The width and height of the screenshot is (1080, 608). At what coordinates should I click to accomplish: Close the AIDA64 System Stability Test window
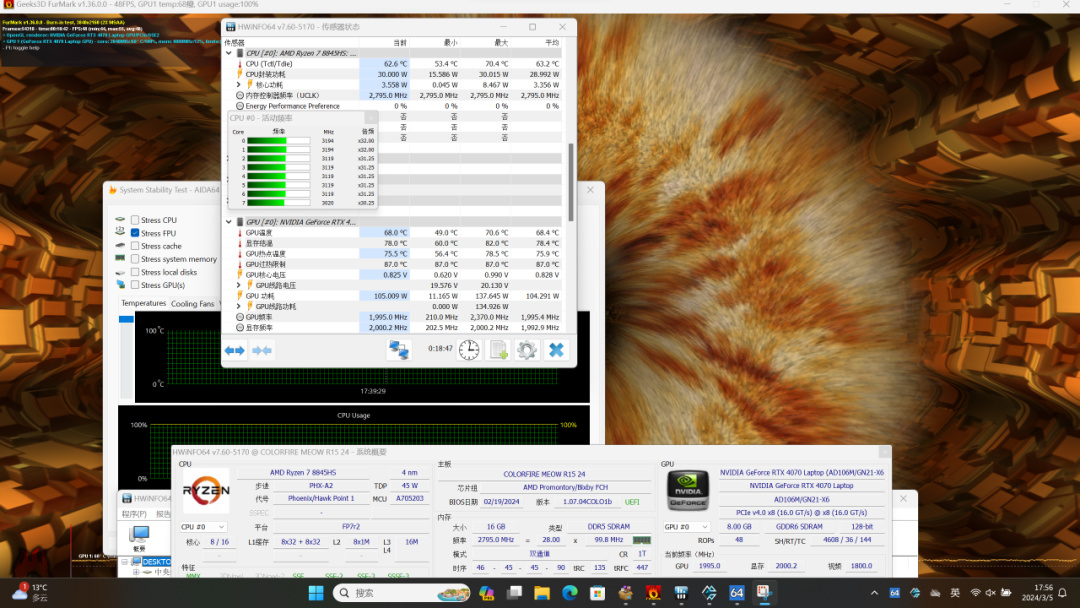[x=590, y=189]
